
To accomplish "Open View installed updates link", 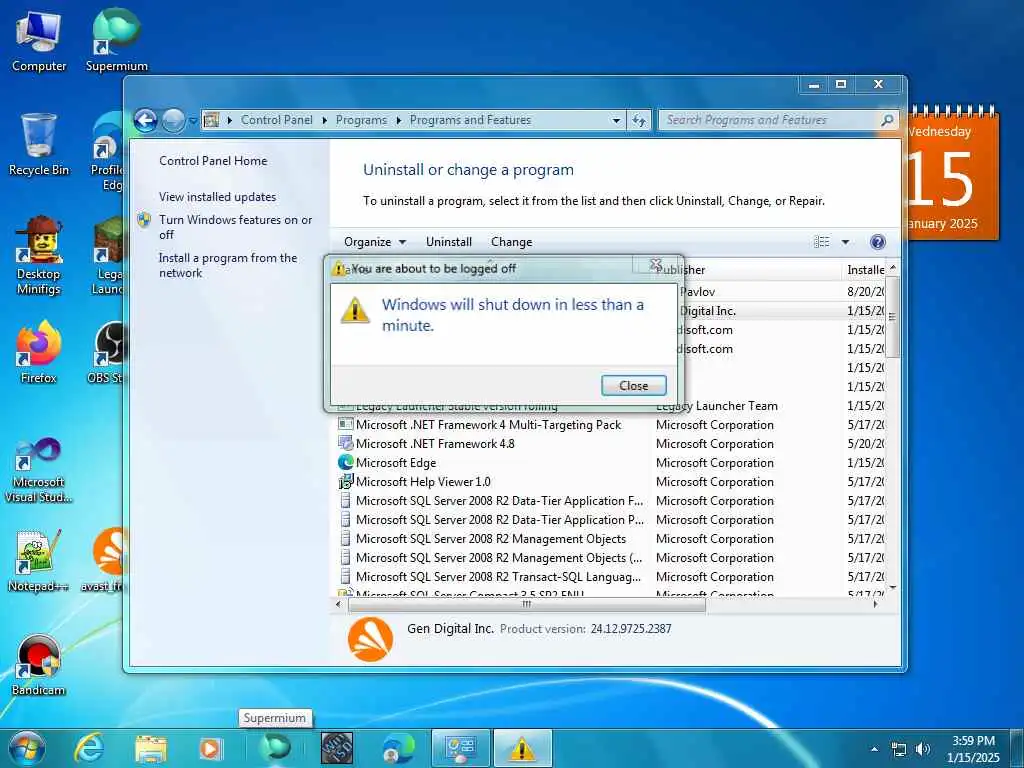I will [217, 197].
